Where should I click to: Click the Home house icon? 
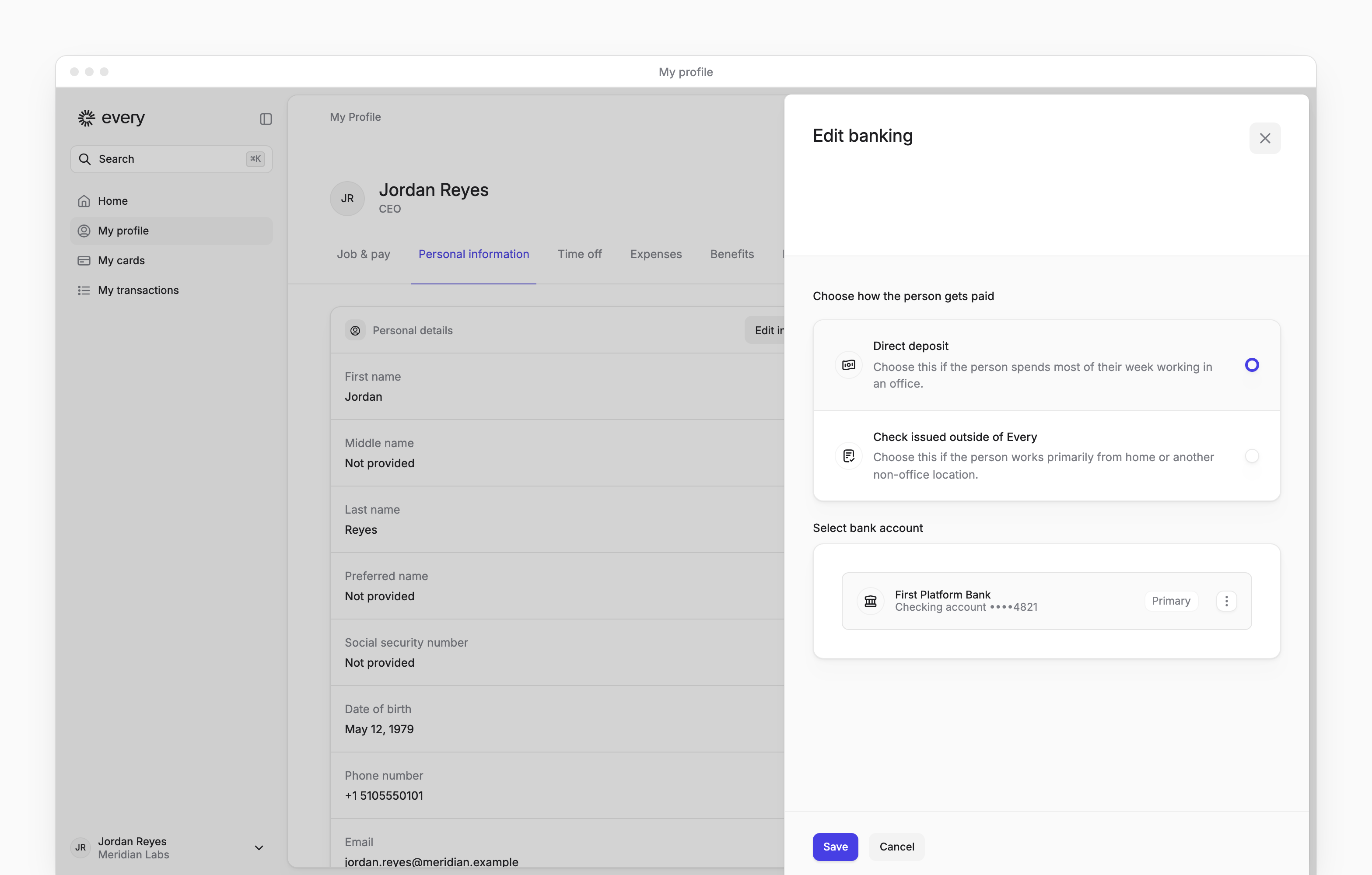coord(84,201)
